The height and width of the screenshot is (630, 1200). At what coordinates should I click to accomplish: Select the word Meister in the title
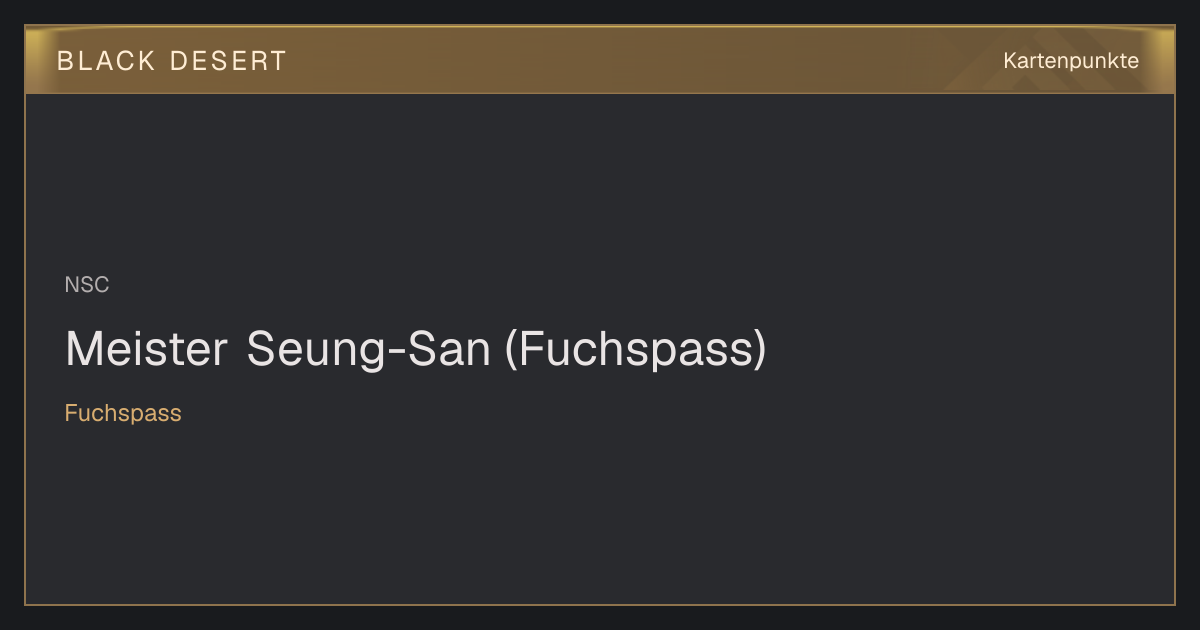[x=146, y=349]
